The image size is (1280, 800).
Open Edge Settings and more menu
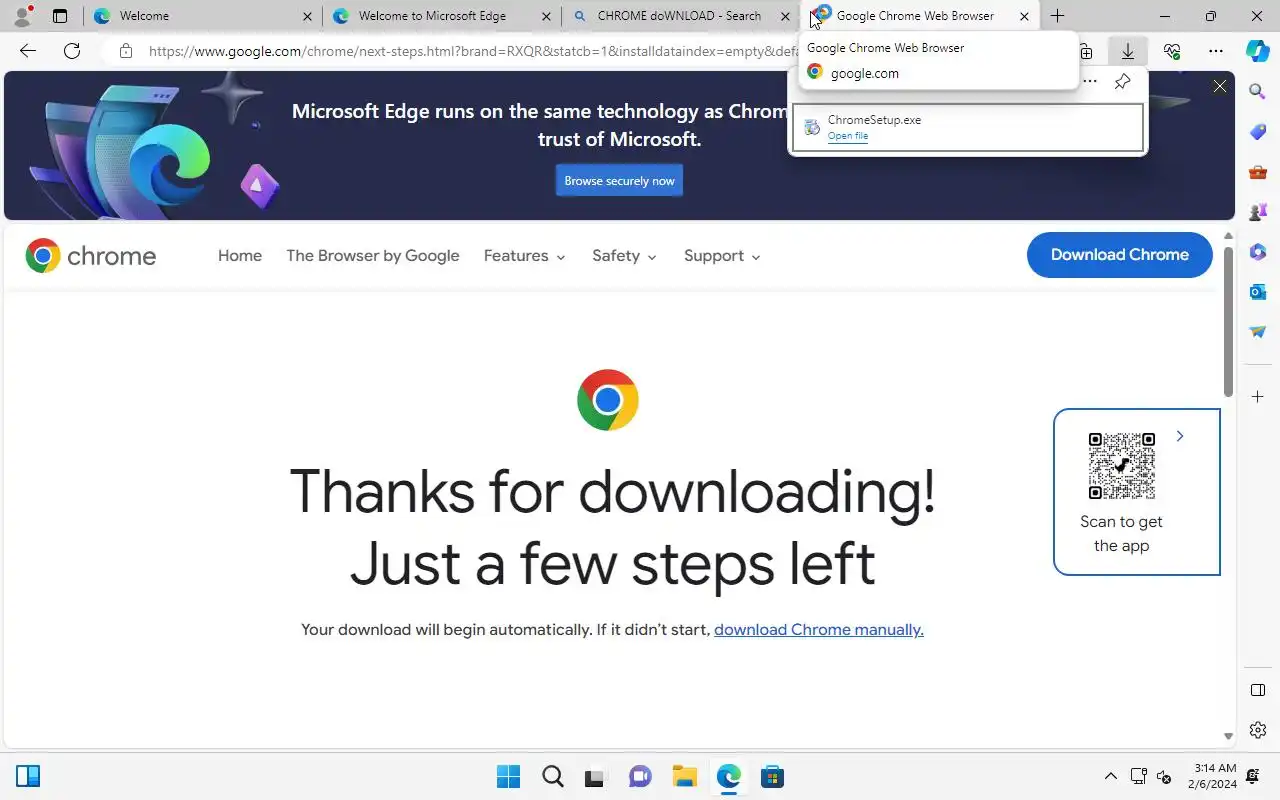point(1216,51)
